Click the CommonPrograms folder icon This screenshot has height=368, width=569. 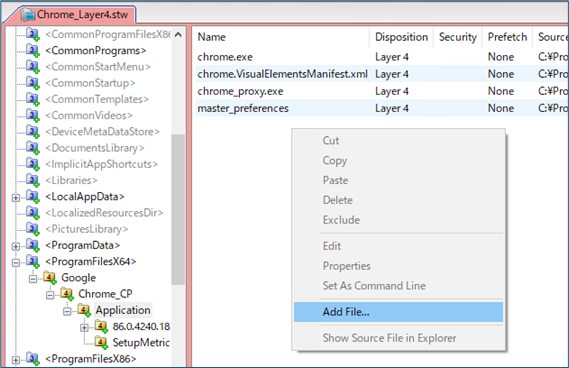coord(33,50)
